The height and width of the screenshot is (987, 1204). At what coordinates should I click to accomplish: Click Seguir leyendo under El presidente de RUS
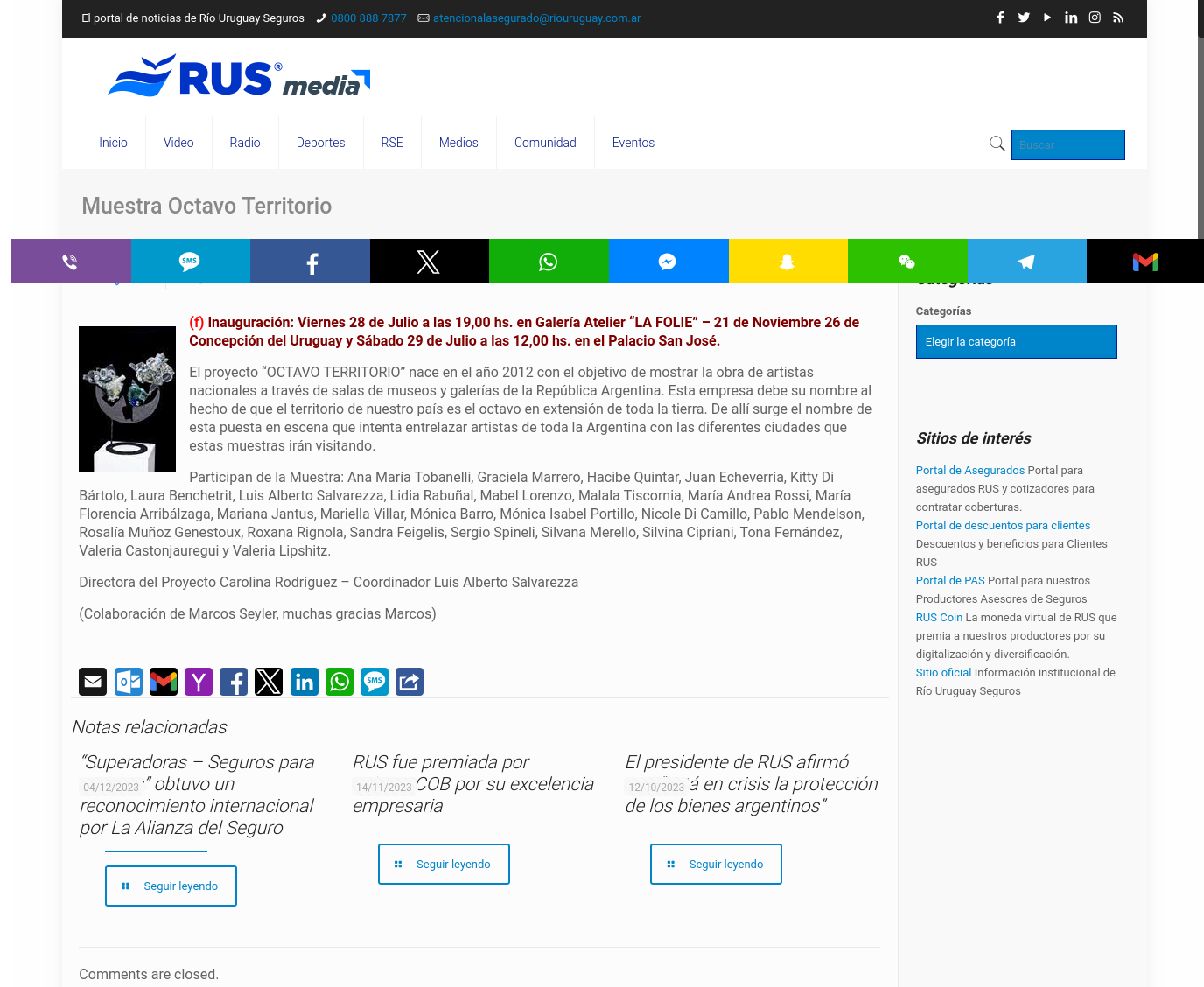tap(716, 864)
